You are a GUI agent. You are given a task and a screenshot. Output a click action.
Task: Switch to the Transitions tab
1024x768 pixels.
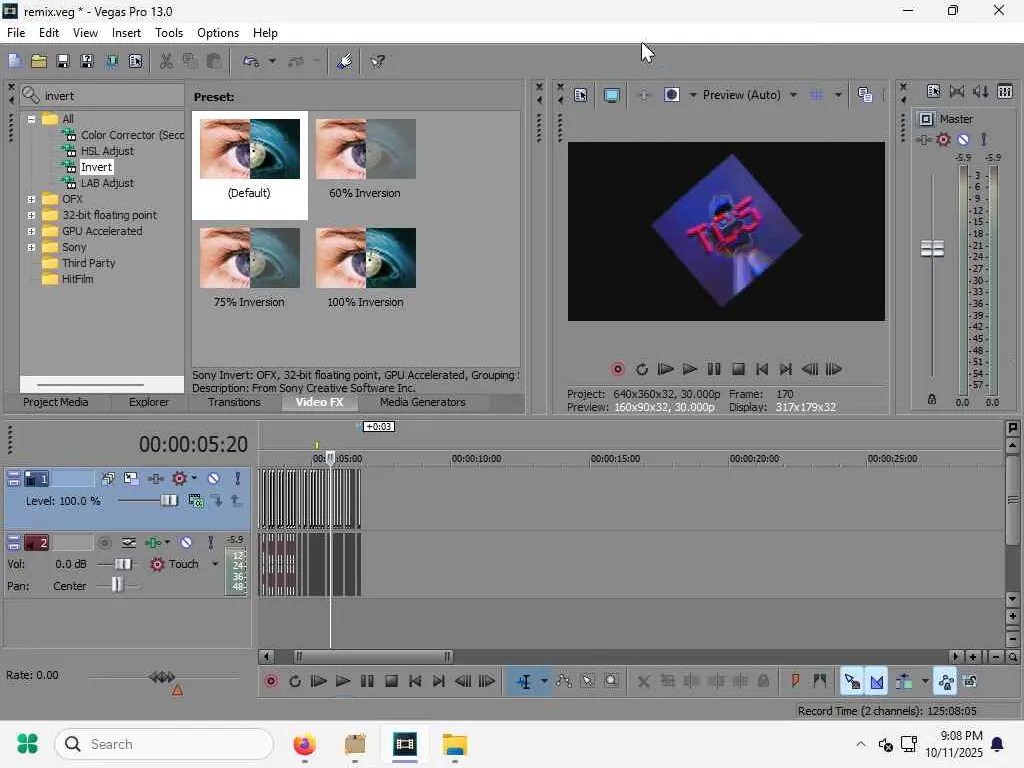(x=234, y=402)
